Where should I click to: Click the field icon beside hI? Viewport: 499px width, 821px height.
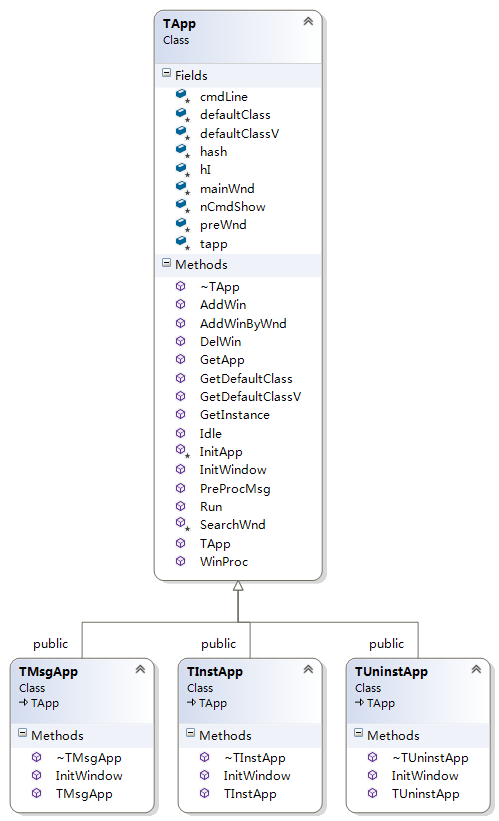pos(182,169)
